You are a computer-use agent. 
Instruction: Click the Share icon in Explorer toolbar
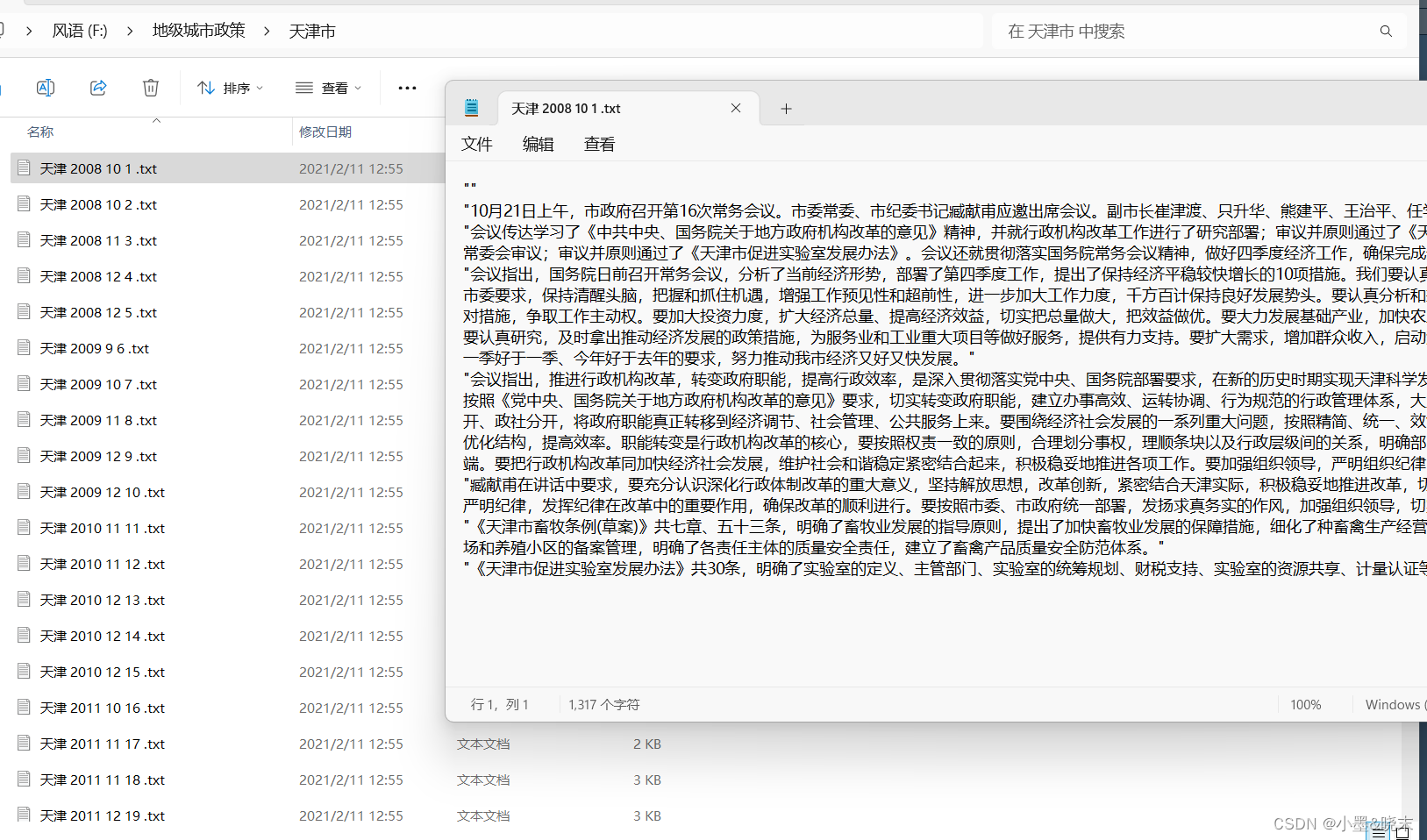click(98, 88)
